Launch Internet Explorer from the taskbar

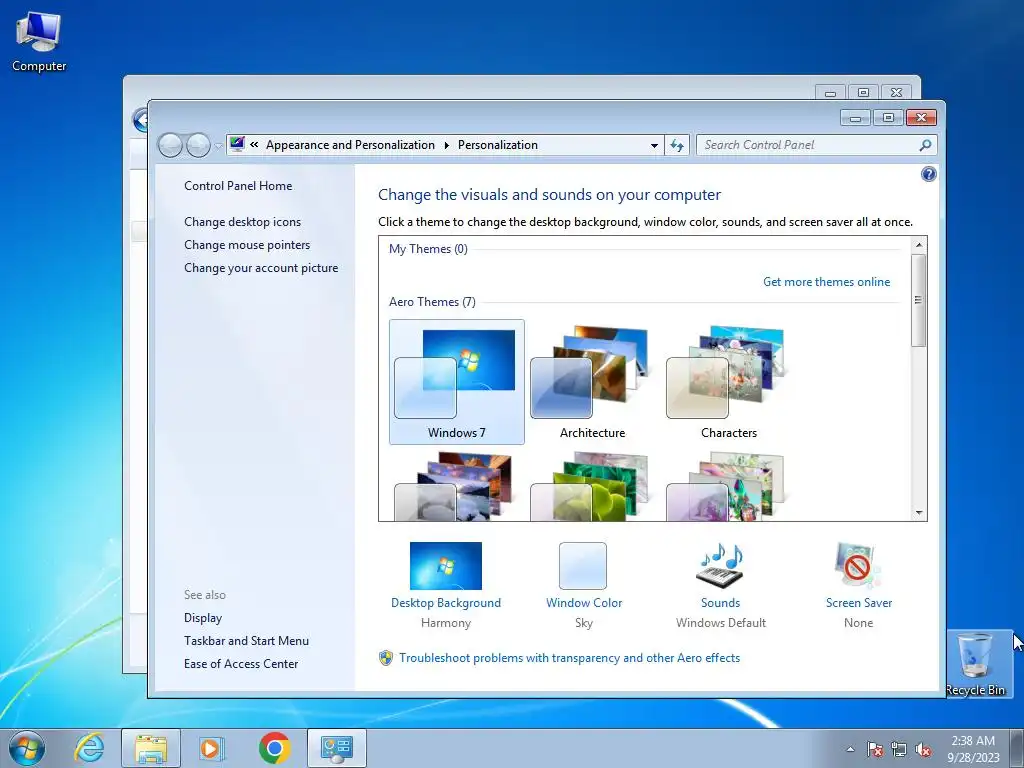[x=89, y=748]
